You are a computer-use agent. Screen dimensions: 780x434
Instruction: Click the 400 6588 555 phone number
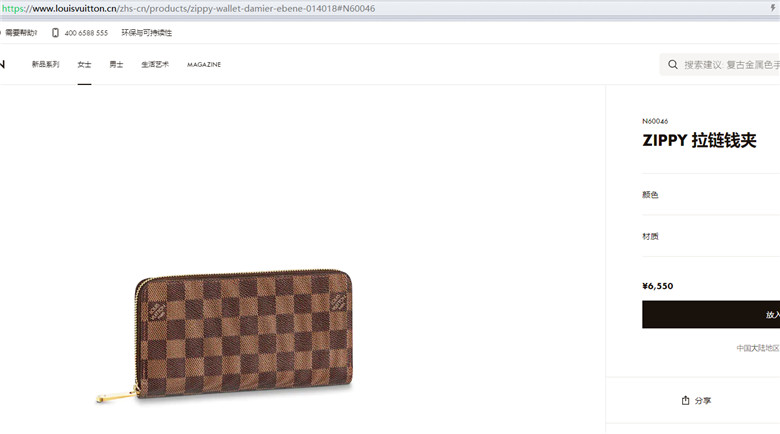click(x=86, y=33)
